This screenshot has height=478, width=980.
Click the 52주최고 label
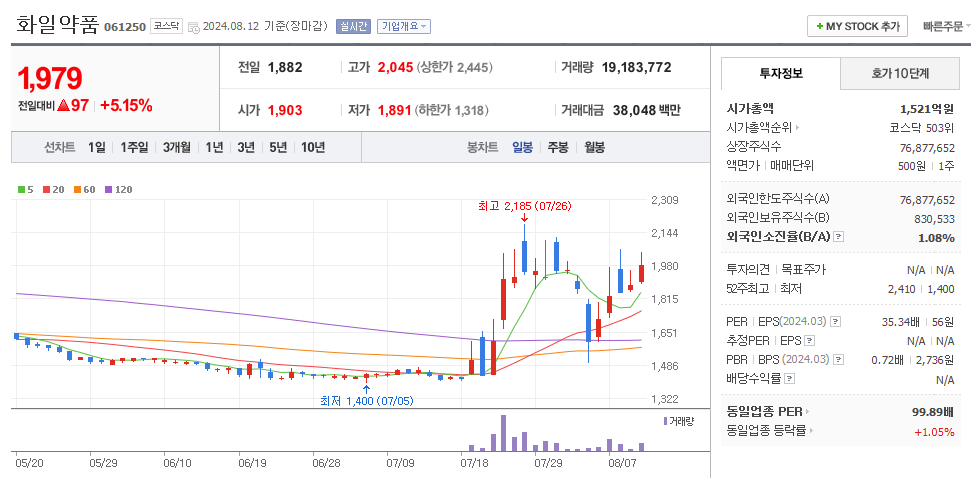pyautogui.click(x=749, y=288)
